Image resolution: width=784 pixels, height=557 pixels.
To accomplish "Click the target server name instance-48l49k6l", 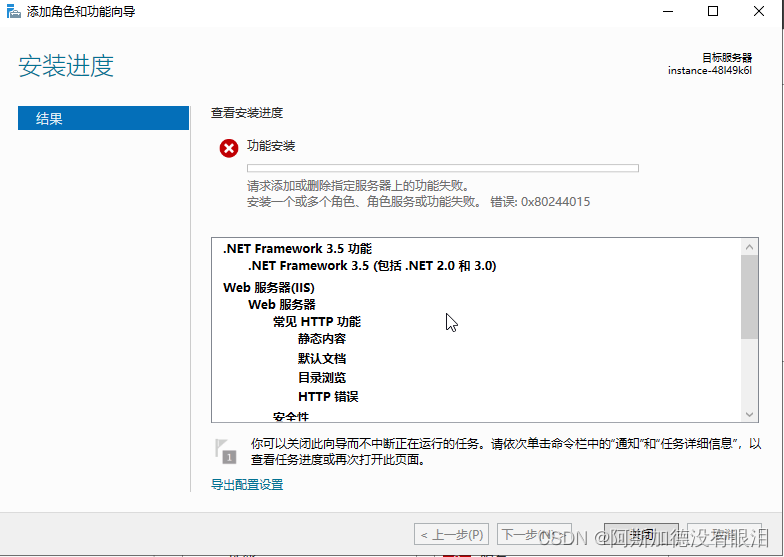I will coord(710,70).
